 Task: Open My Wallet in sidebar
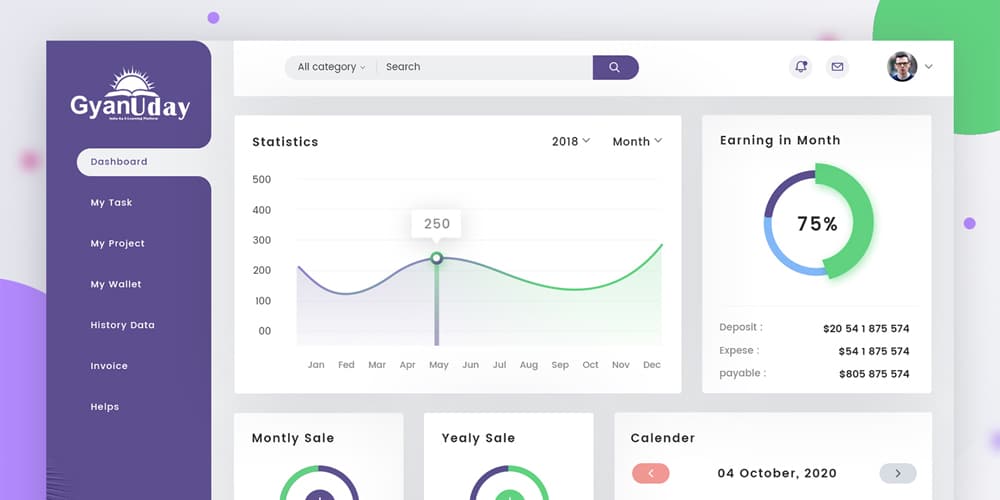click(x=116, y=284)
